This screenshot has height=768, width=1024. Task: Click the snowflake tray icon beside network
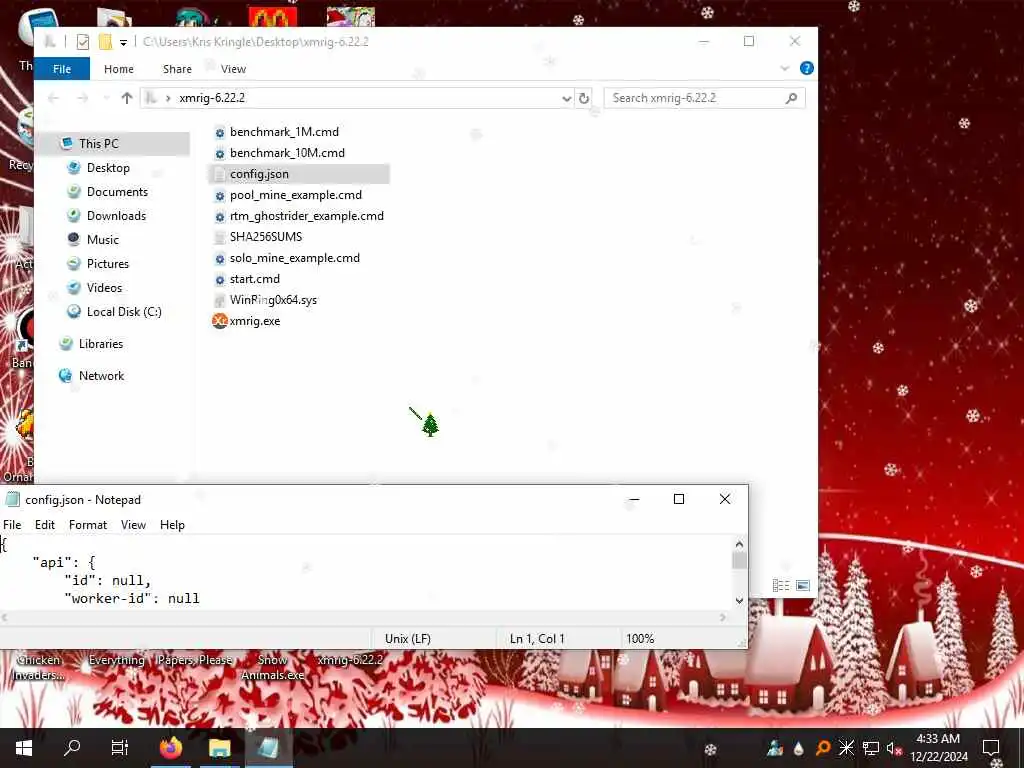point(846,748)
